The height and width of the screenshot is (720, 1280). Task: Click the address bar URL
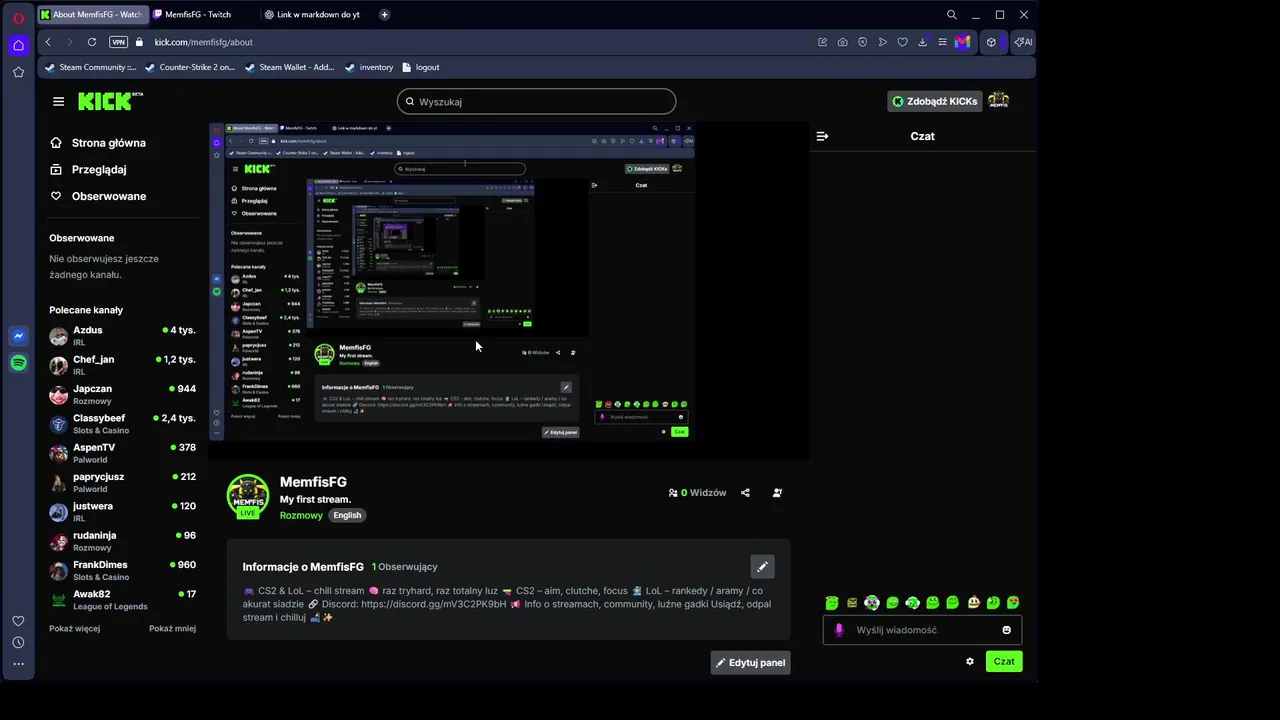point(203,42)
